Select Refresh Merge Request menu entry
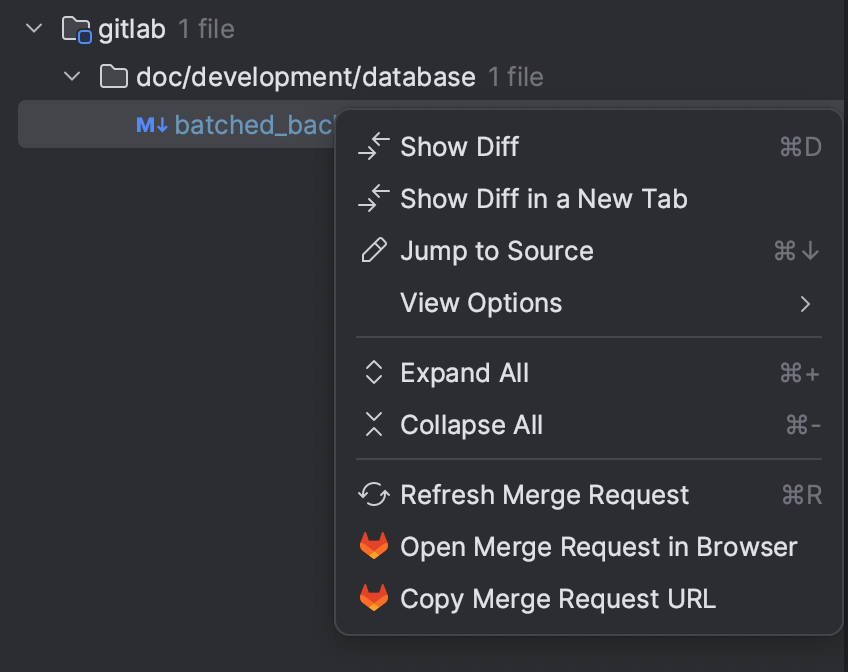The height and width of the screenshot is (672, 848). (x=544, y=494)
